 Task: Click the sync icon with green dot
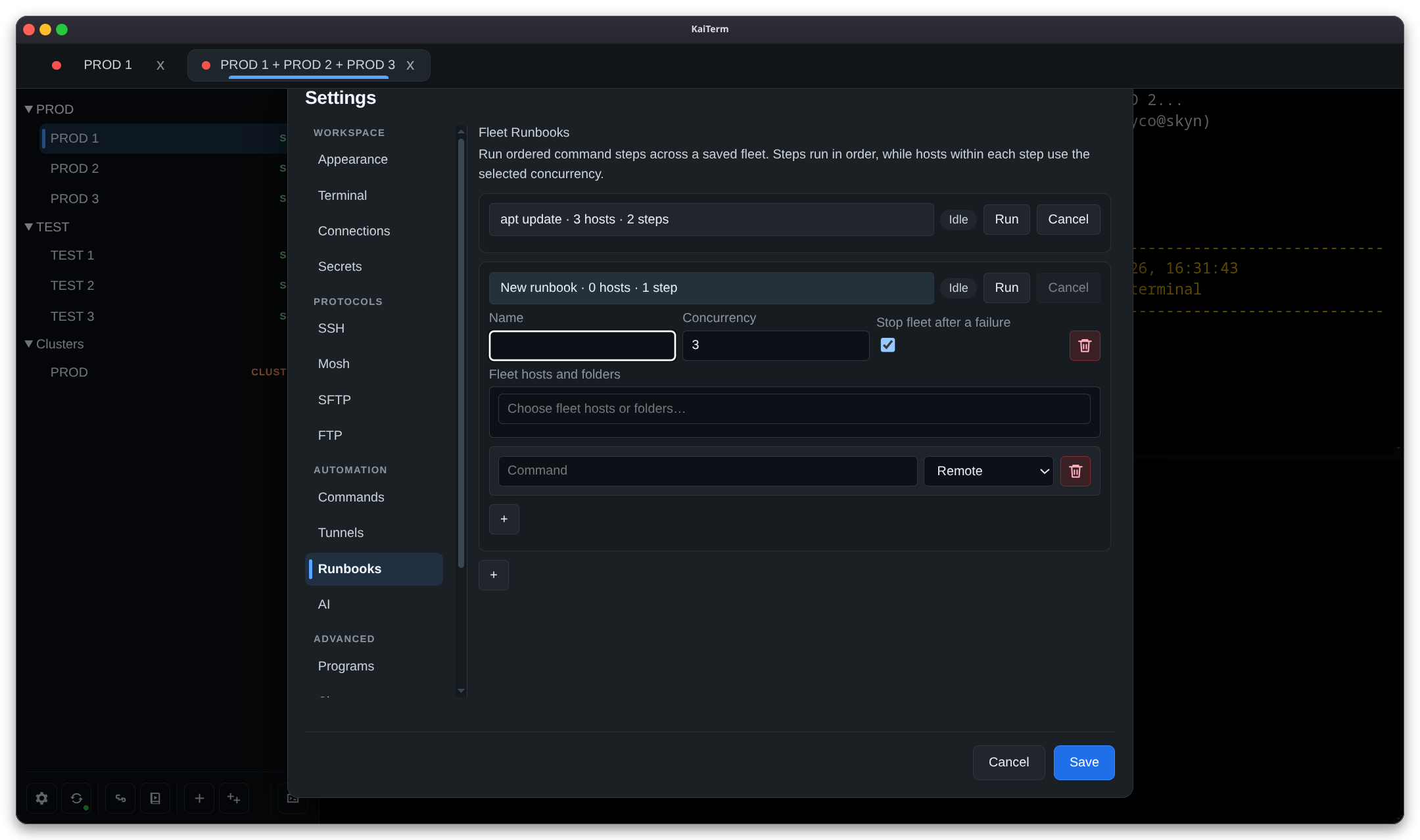[x=77, y=798]
